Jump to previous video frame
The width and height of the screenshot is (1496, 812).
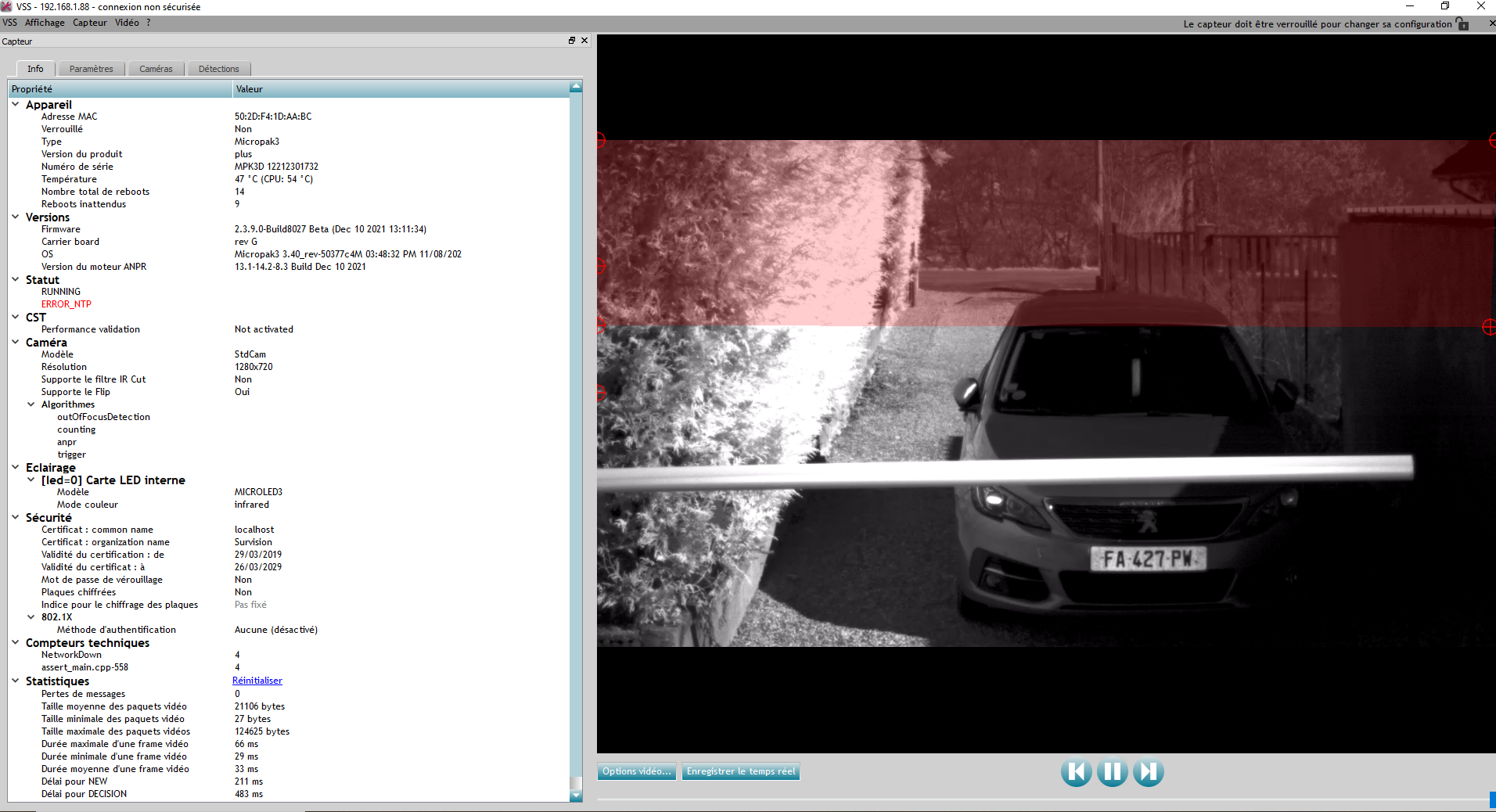coord(1076,772)
